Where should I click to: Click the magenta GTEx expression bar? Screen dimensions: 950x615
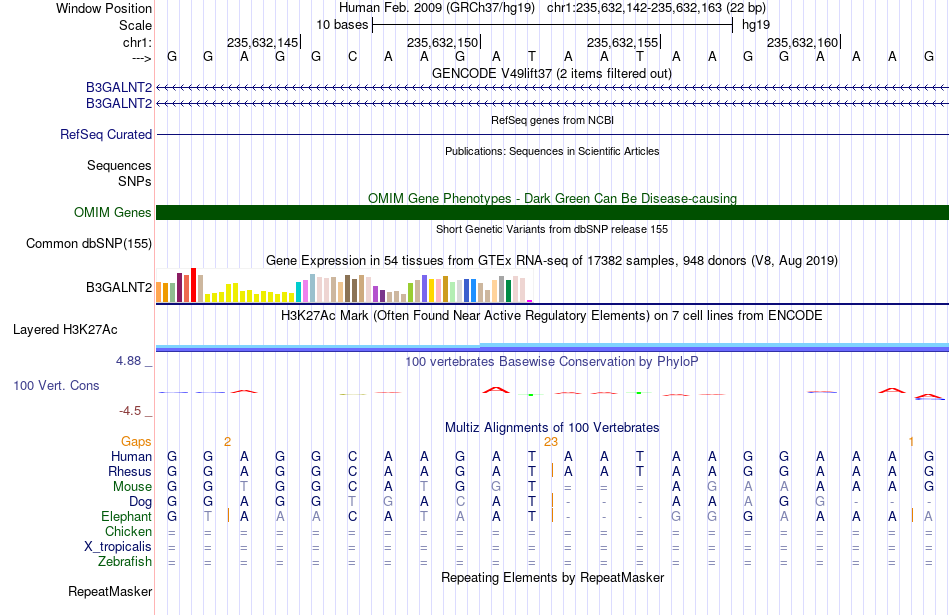click(x=530, y=301)
